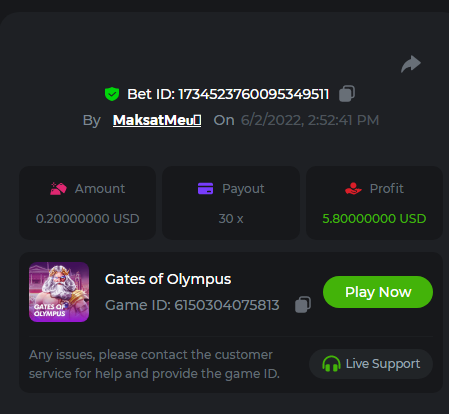Click the share arrow icon

coord(411,64)
